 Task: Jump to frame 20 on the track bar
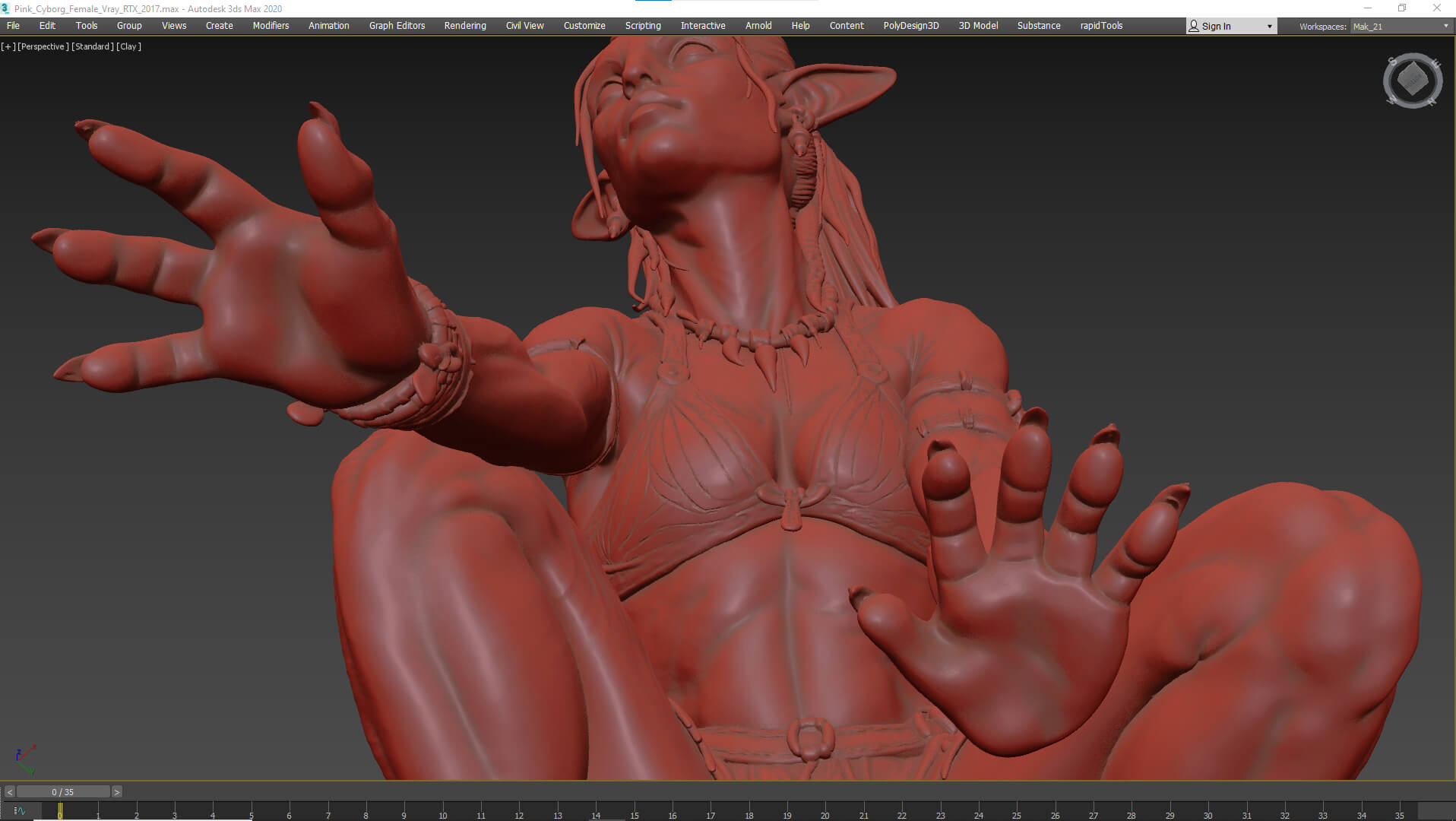[825, 811]
